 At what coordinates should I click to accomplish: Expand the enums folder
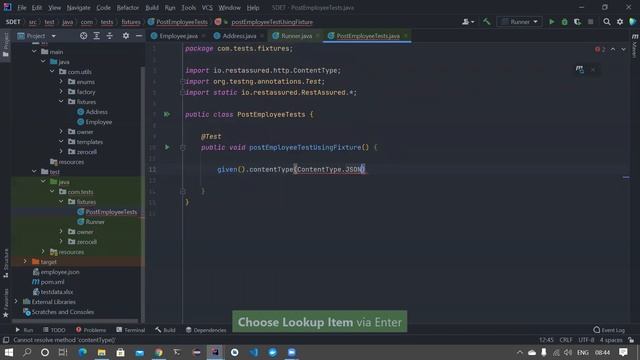click(x=61, y=82)
